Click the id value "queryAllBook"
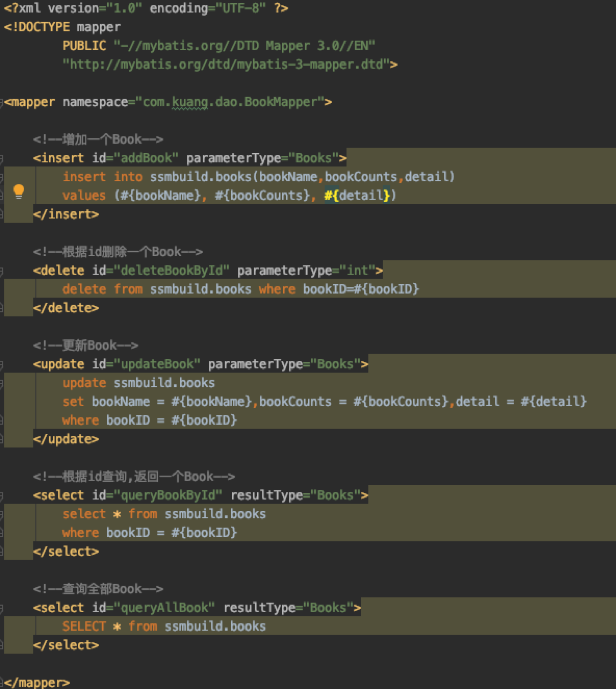The image size is (616, 689). coord(164,608)
